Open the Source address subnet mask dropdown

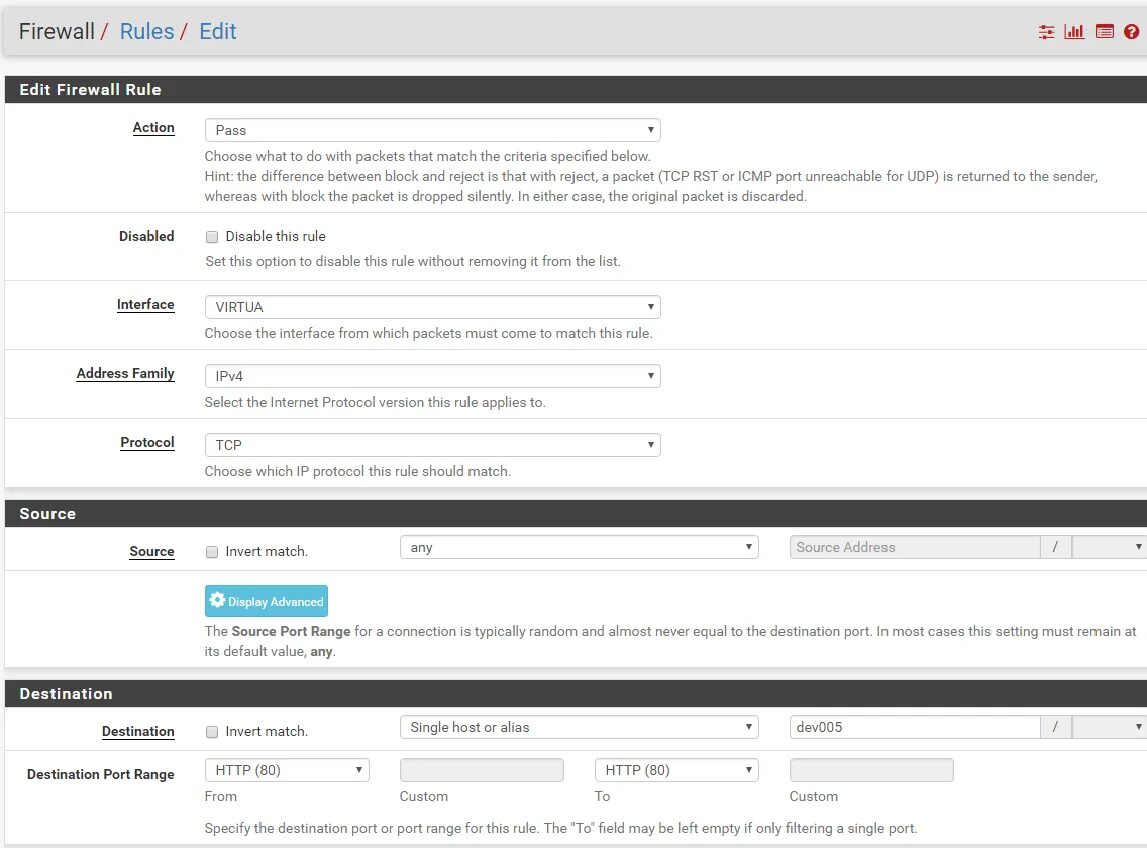click(1109, 547)
